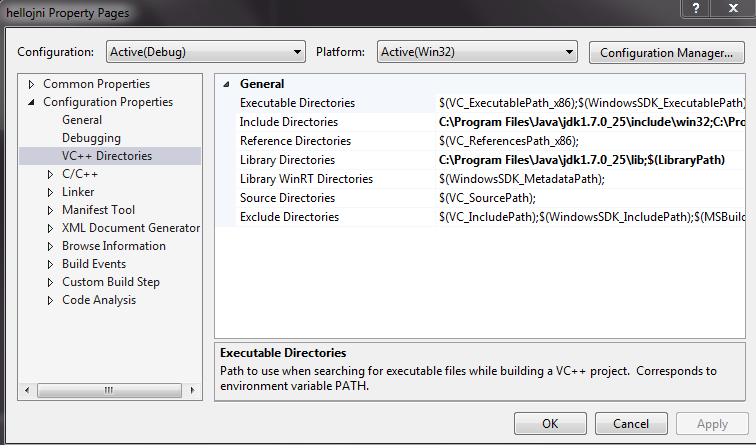Select the Debugging tree item
Viewport: 756px width, 445px height.
91,138
